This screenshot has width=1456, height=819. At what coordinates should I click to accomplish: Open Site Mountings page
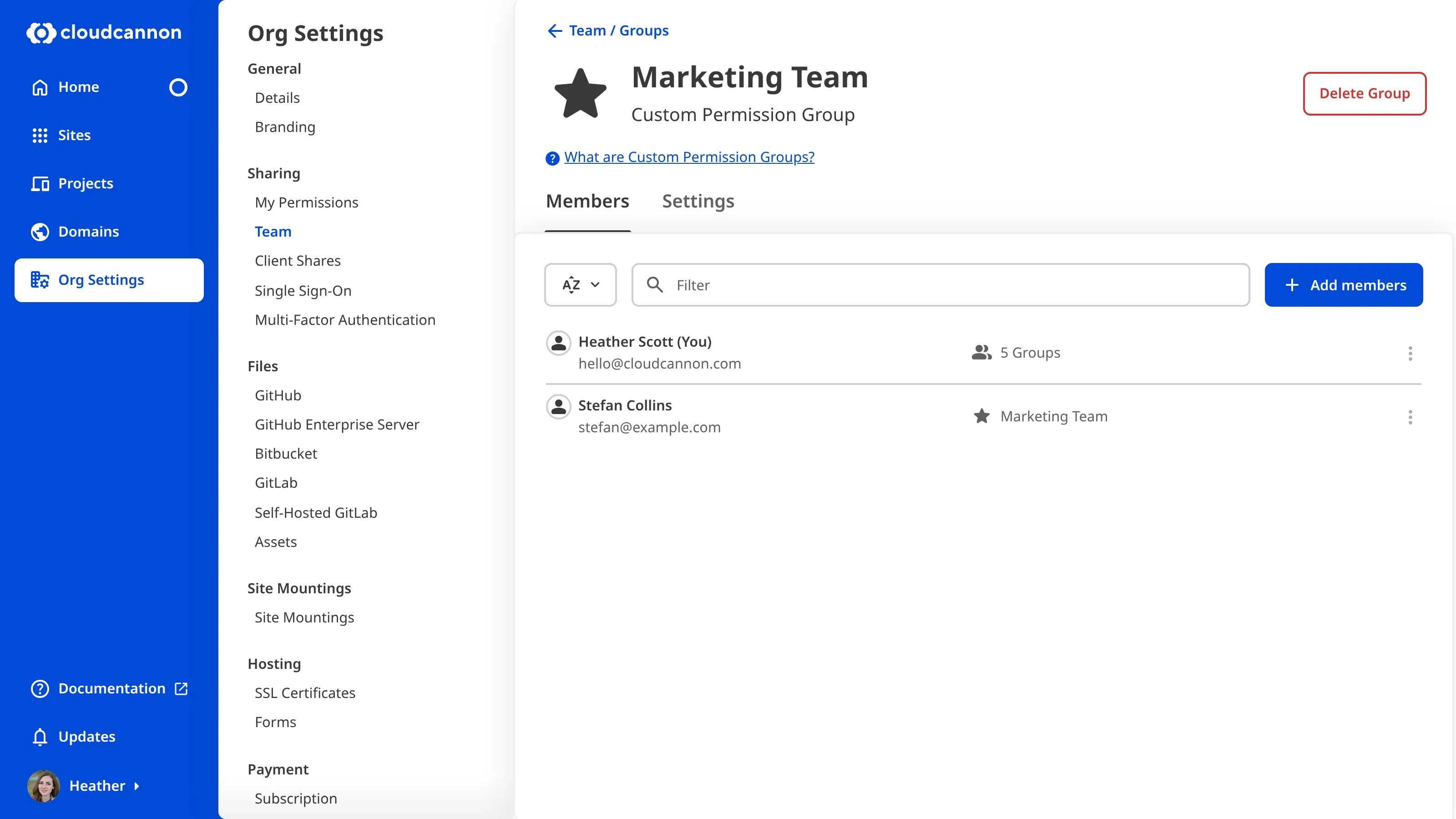click(x=304, y=617)
